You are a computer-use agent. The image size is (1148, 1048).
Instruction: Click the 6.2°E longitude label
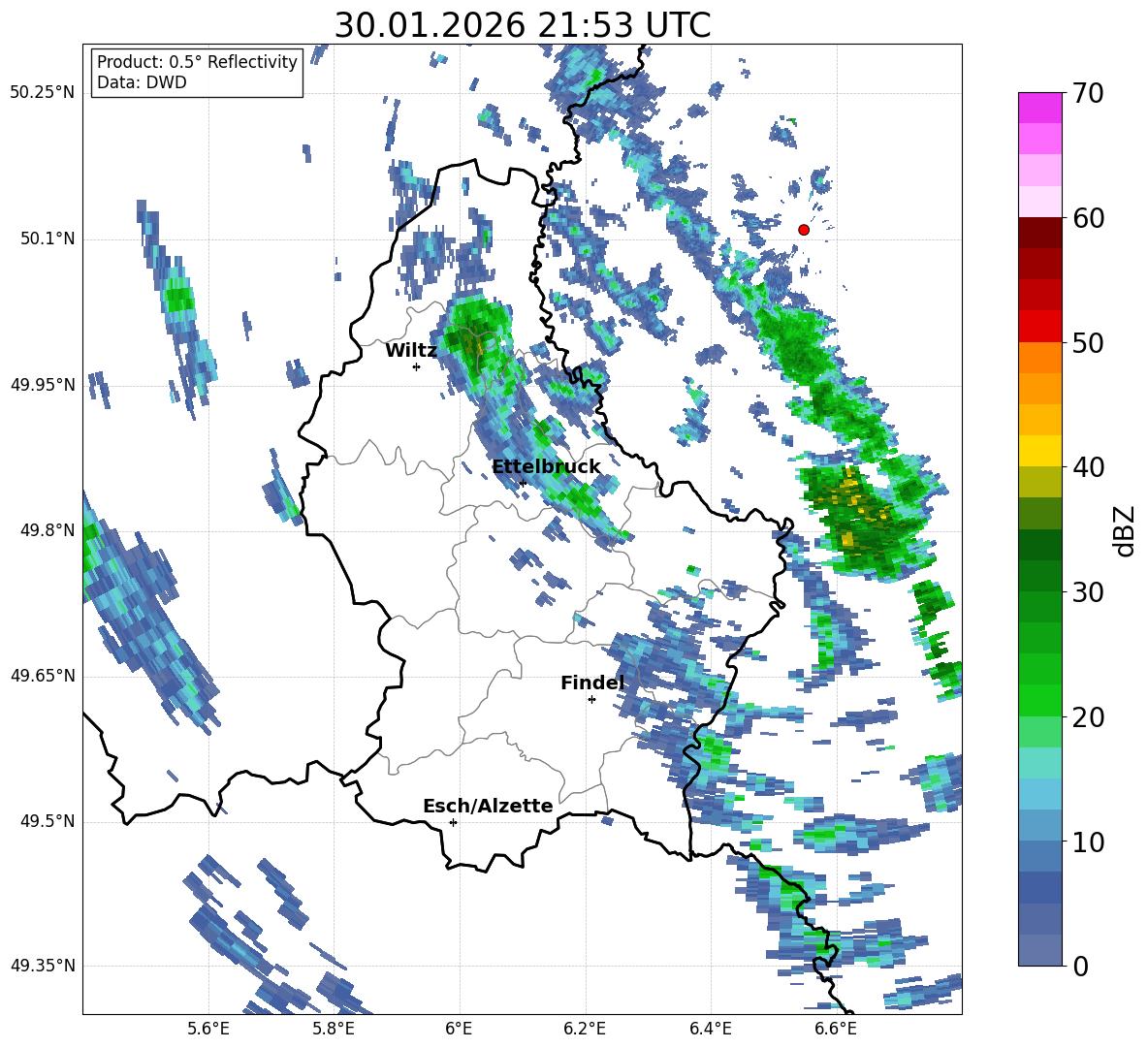pyautogui.click(x=585, y=1030)
